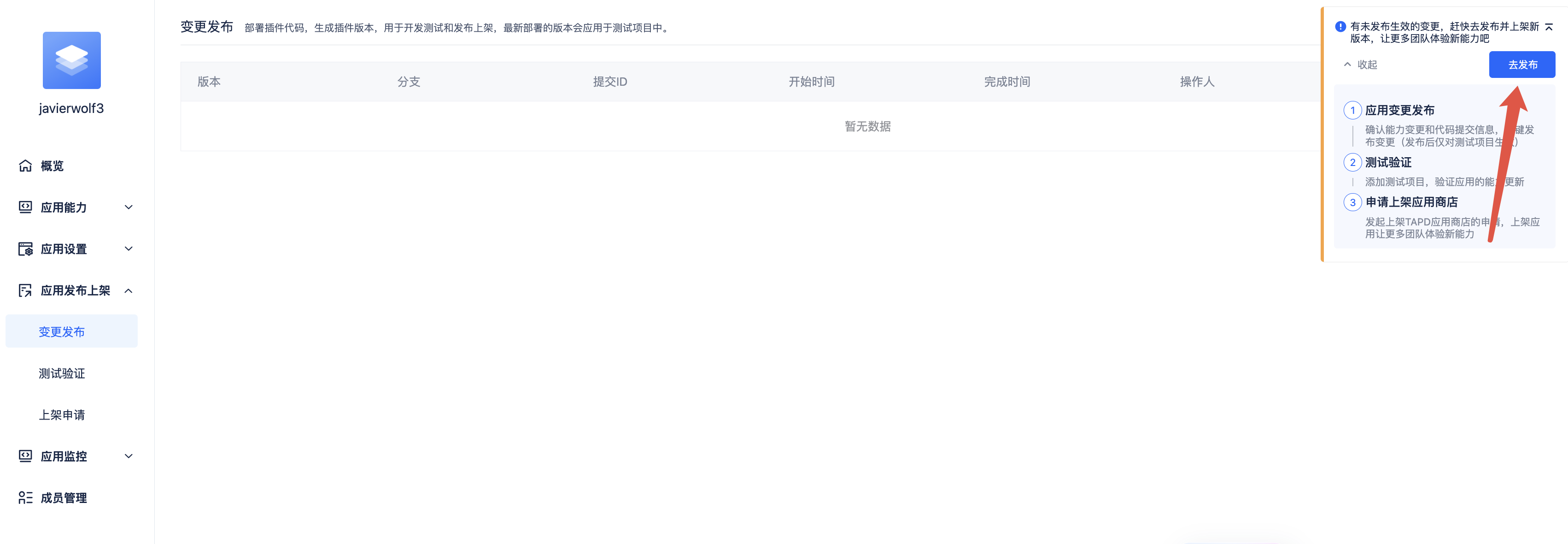The image size is (1568, 544).
Task: Click the 应用监控 monitor icon
Action: [x=25, y=456]
